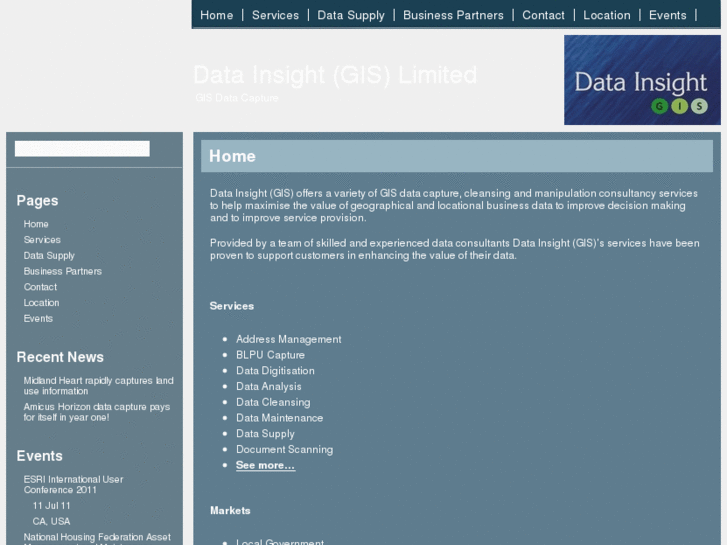Open Location link in the Pages sidebar
This screenshot has width=727, height=545.
tap(41, 303)
